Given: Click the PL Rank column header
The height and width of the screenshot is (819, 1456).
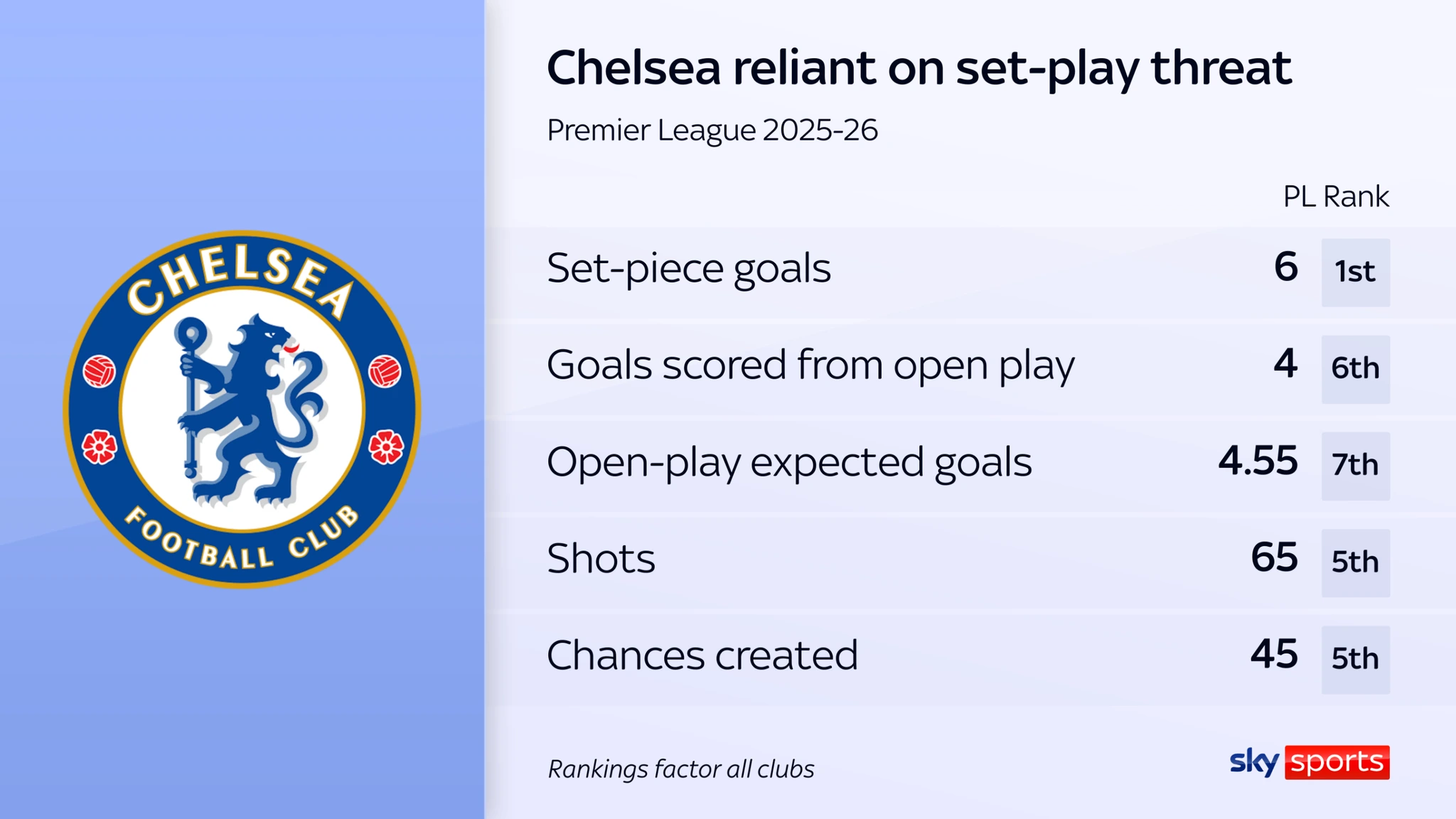Looking at the screenshot, I should pos(1335,197).
